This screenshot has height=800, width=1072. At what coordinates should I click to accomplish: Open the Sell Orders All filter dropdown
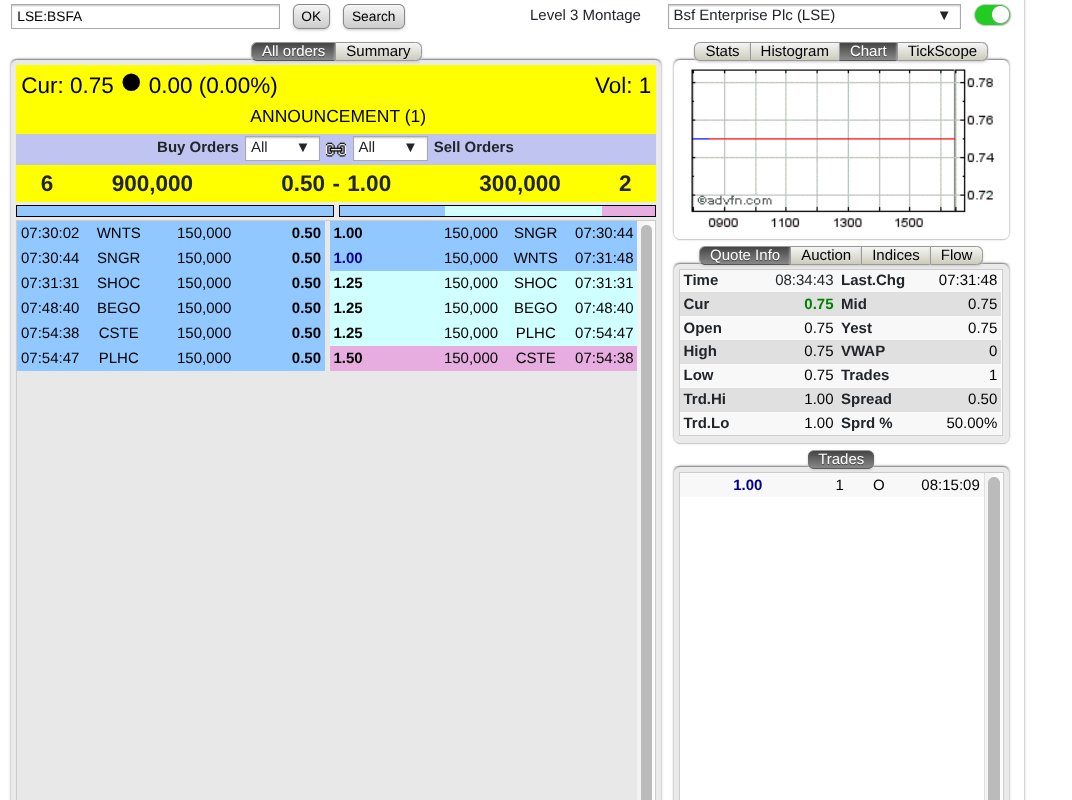point(390,148)
